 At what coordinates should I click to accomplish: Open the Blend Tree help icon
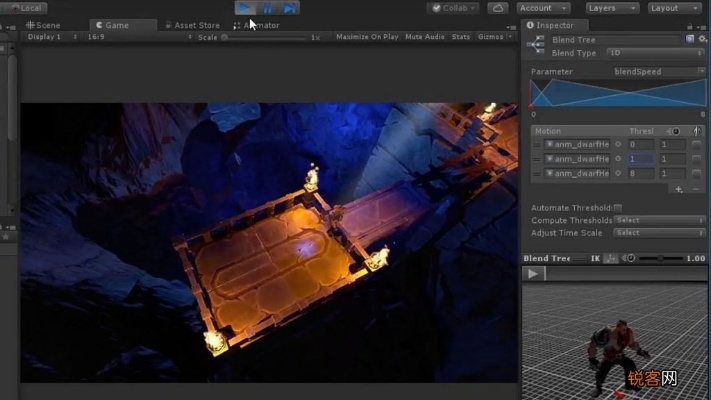[x=690, y=39]
